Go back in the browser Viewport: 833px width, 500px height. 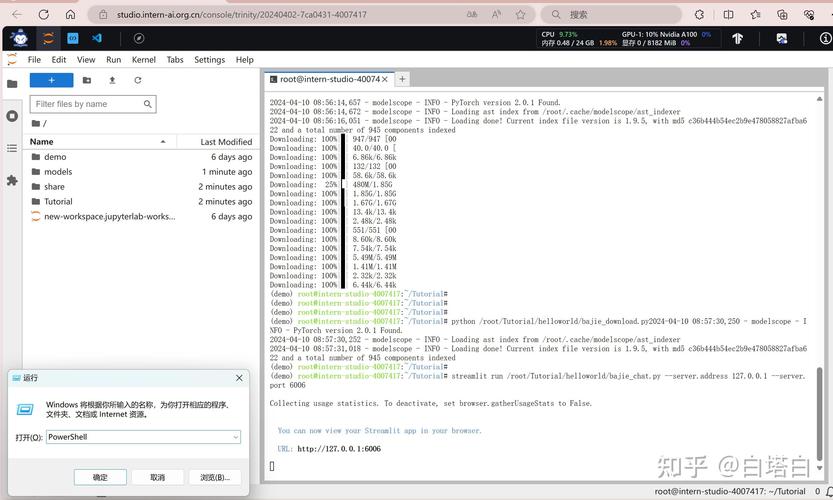click(x=16, y=14)
